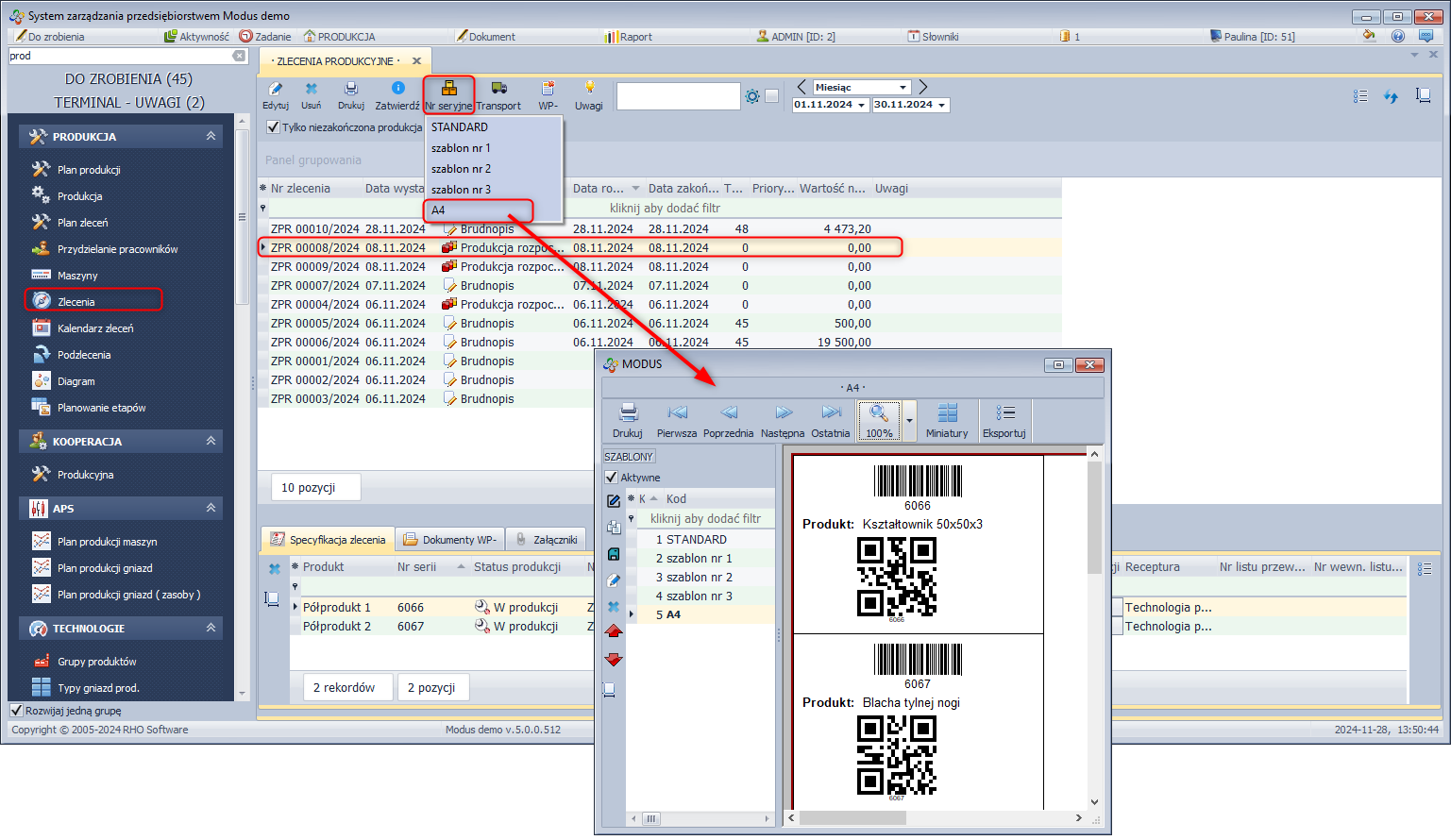
Task: Click the Edytuj pencil icon
Action: pos(276,89)
